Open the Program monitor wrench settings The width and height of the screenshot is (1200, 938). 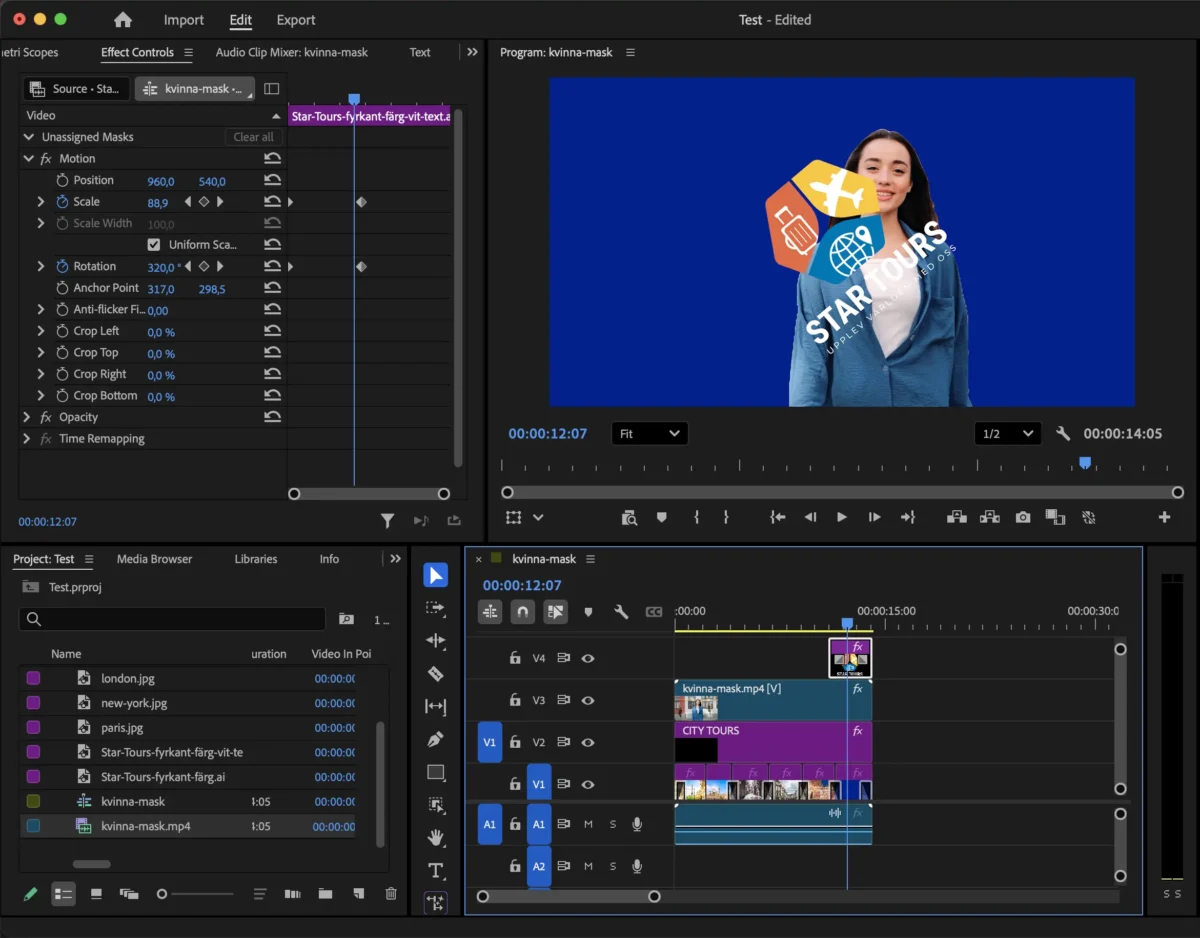(x=1063, y=434)
